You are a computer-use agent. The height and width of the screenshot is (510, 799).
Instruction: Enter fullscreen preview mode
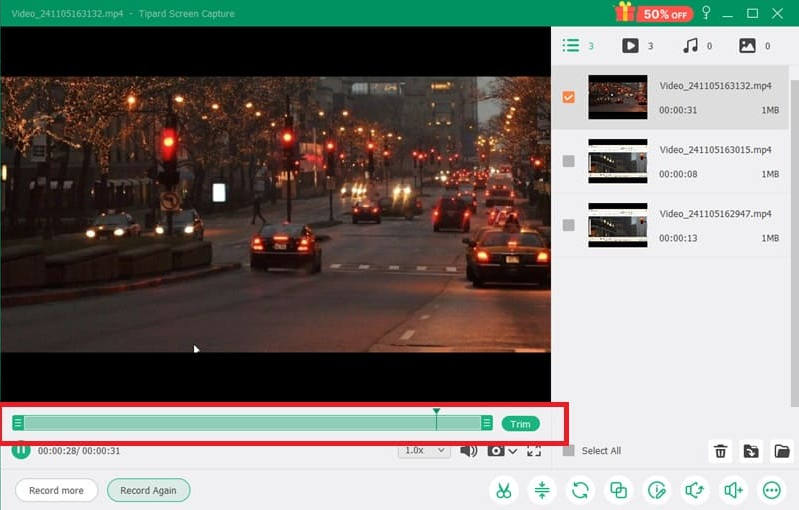pos(534,451)
